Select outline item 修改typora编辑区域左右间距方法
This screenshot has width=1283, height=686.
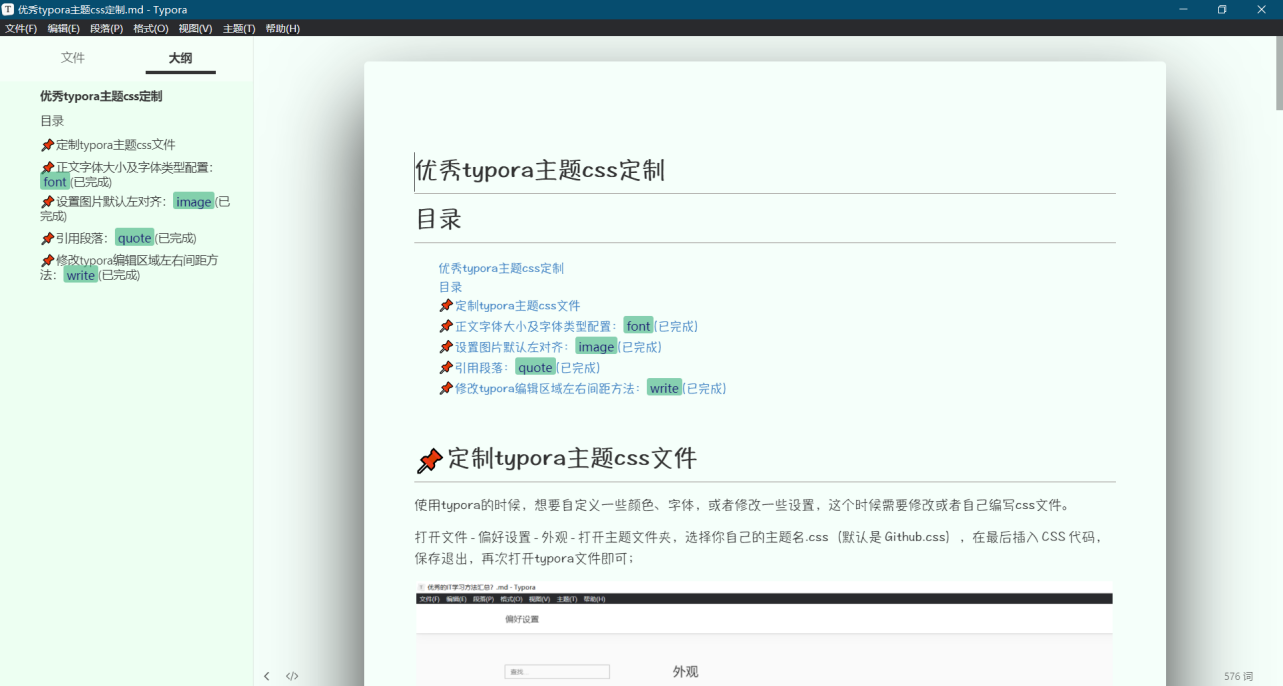click(x=129, y=267)
